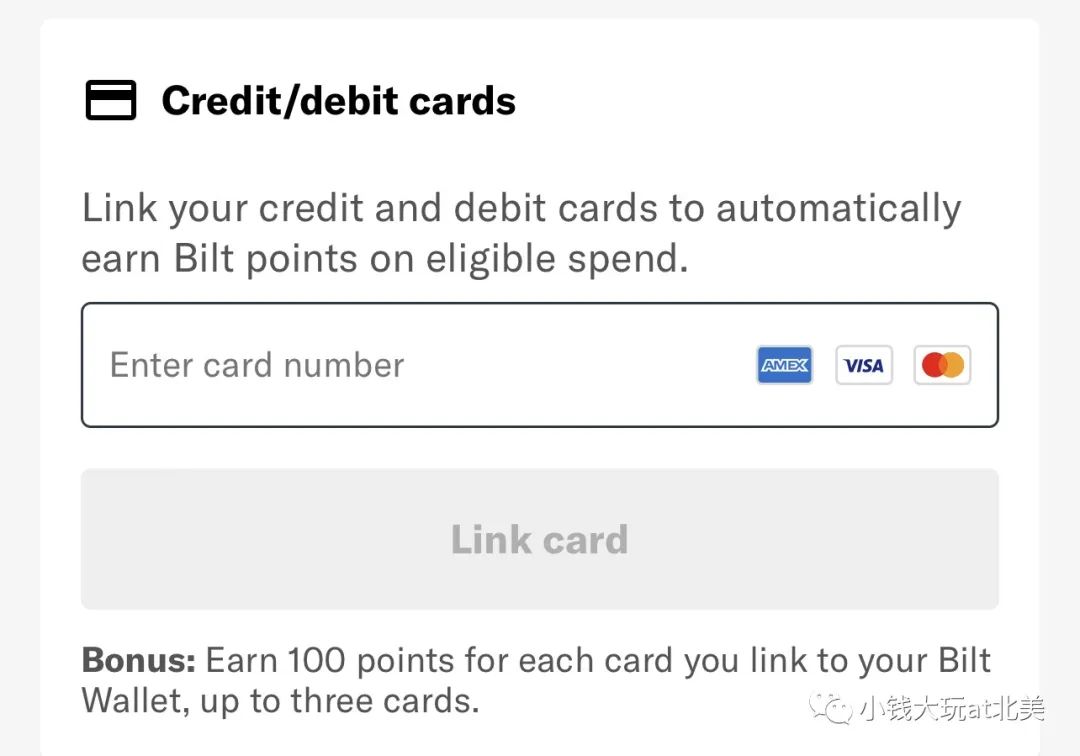
Task: Click the 小钱大玩at北美 watermark text
Action: click(953, 708)
